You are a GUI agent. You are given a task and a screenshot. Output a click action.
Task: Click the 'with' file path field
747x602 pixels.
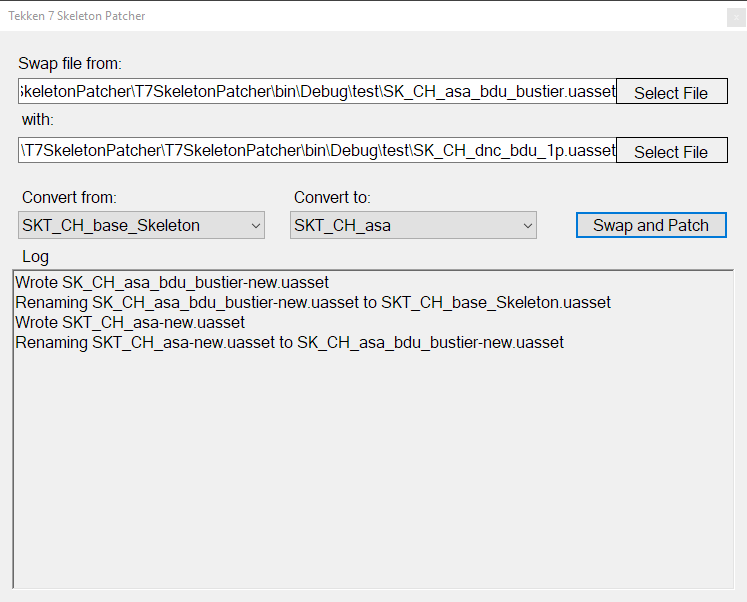coord(317,150)
